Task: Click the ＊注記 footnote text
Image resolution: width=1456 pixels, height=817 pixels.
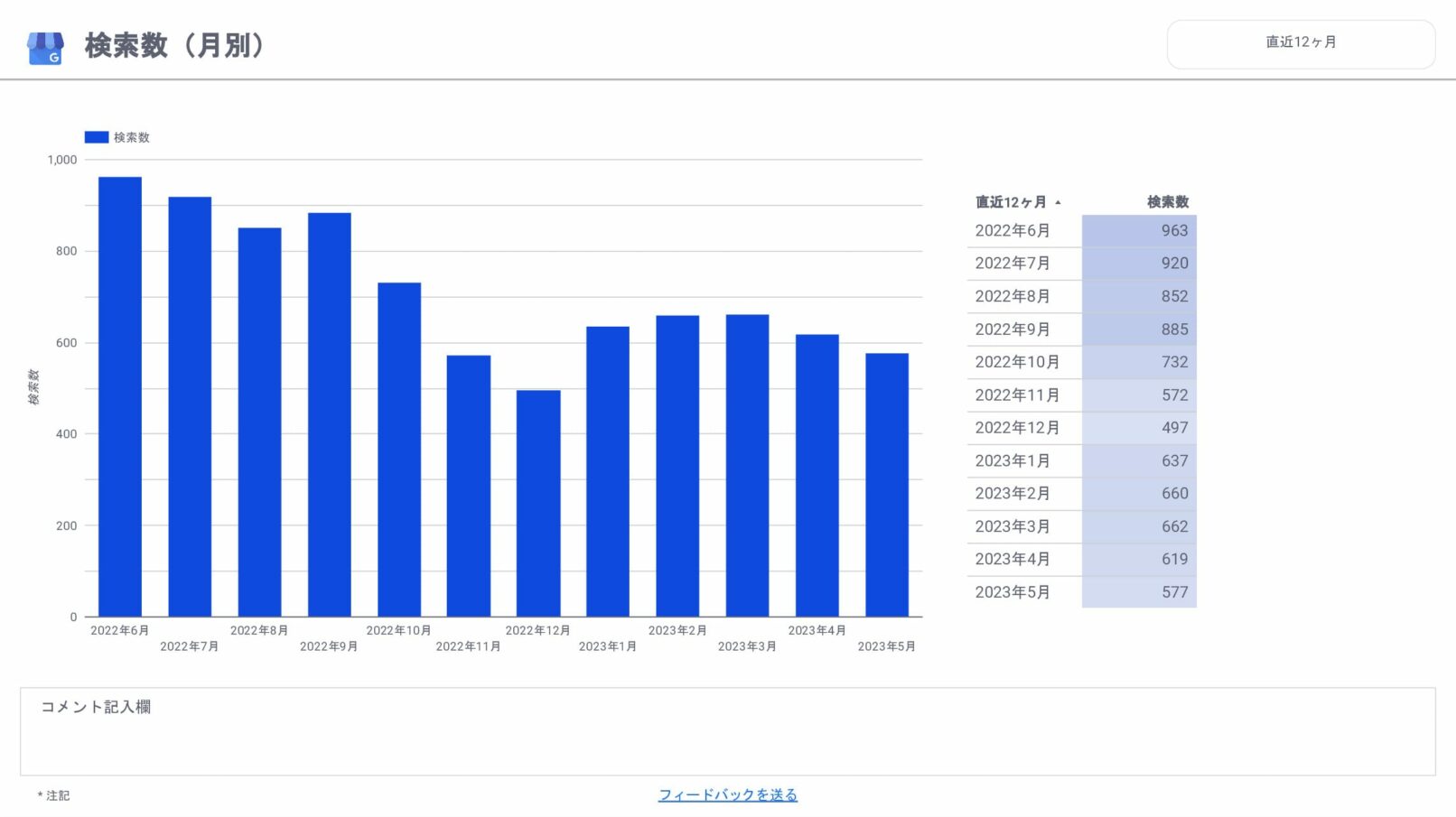Action: pos(53,795)
